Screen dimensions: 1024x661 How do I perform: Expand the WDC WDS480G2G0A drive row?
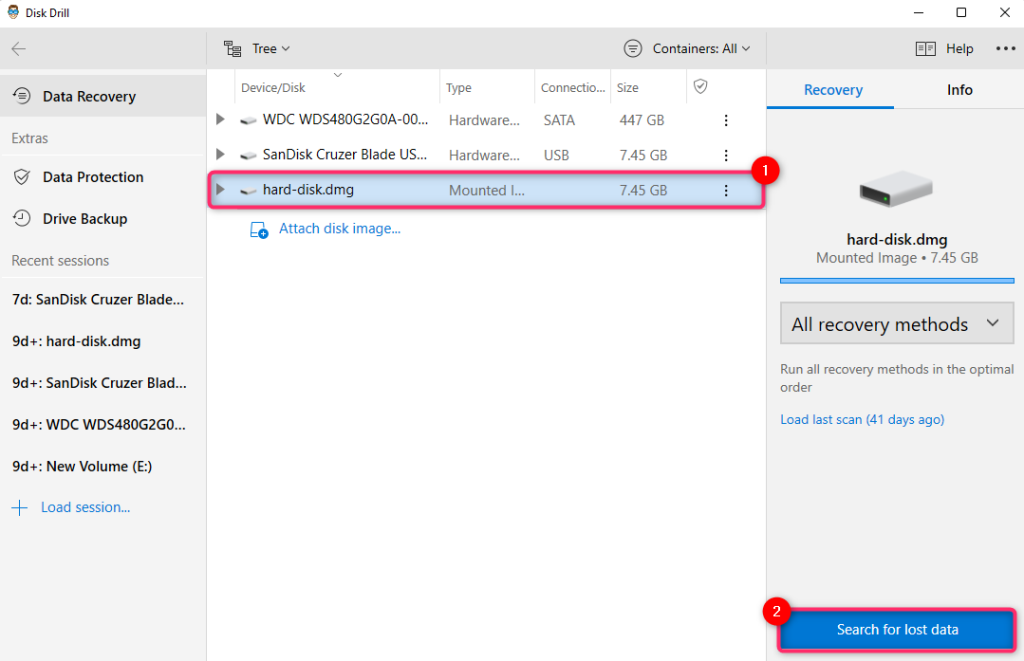click(x=220, y=120)
